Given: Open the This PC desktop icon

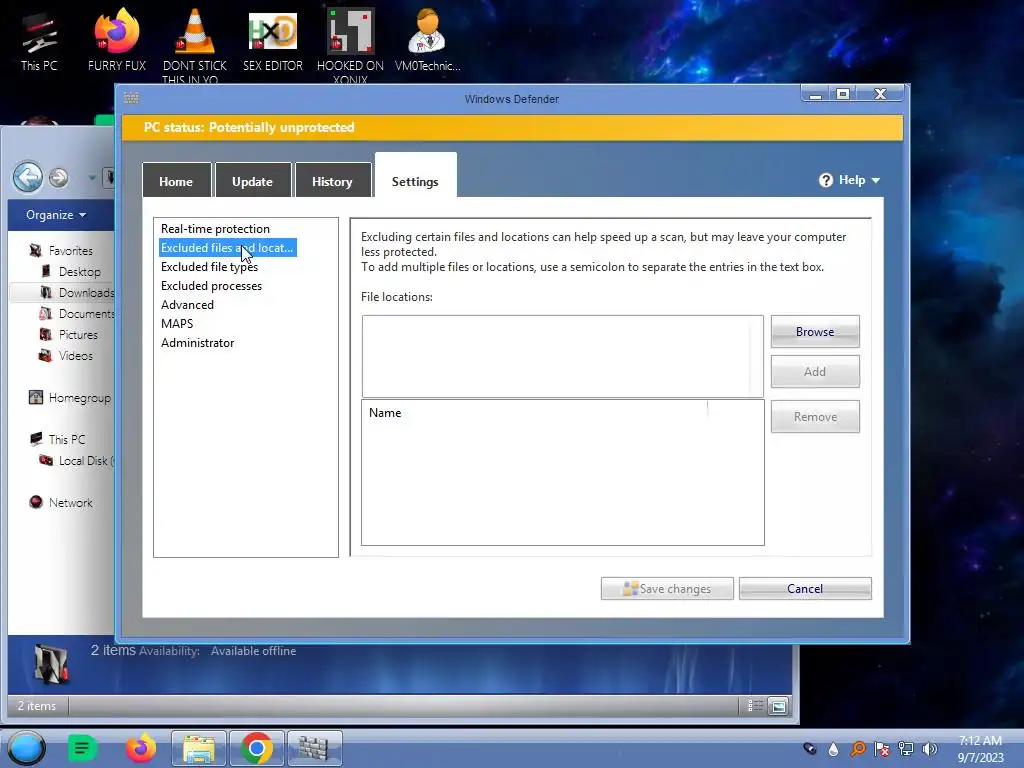Looking at the screenshot, I should point(39,42).
